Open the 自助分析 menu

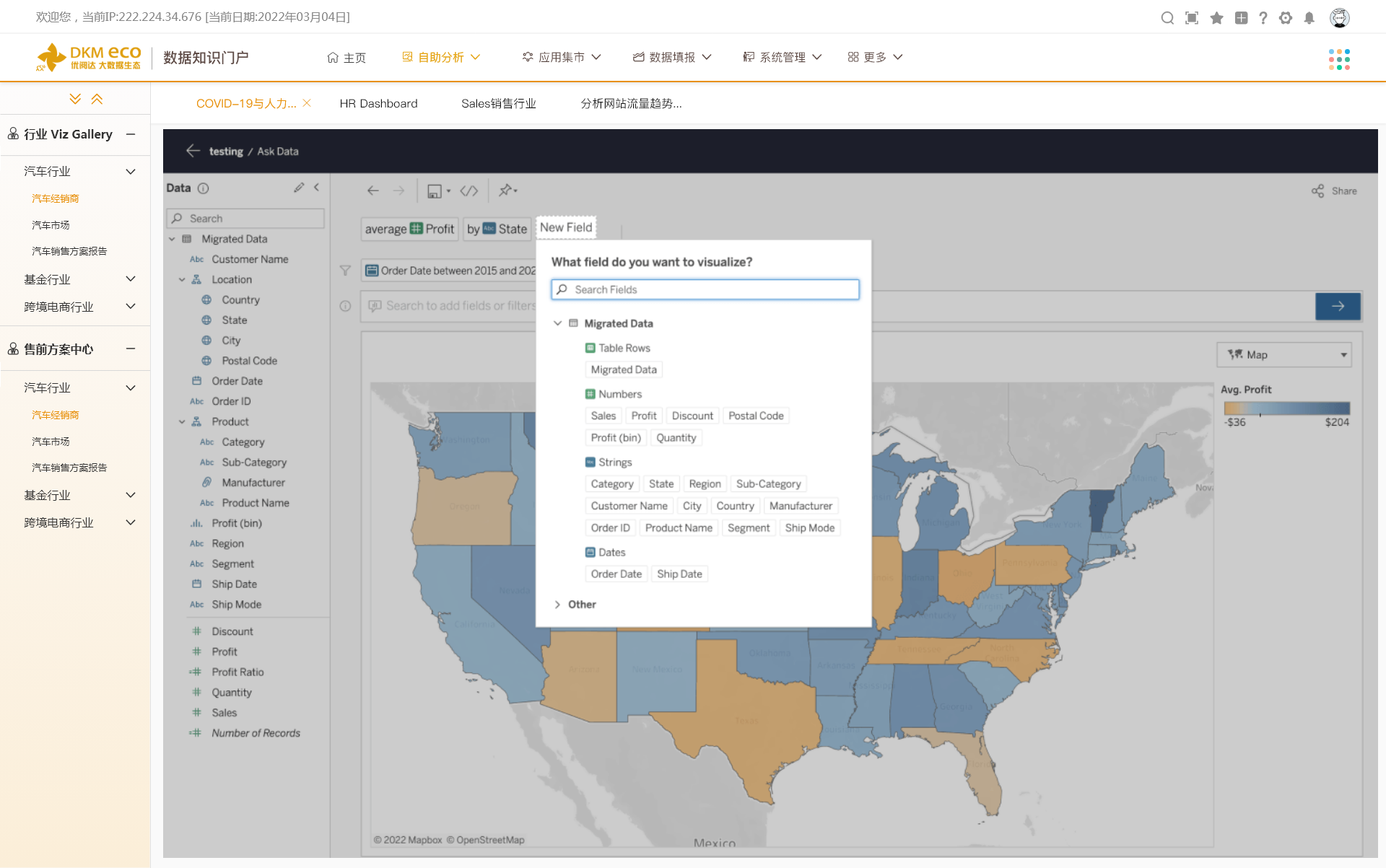pyautogui.click(x=441, y=57)
